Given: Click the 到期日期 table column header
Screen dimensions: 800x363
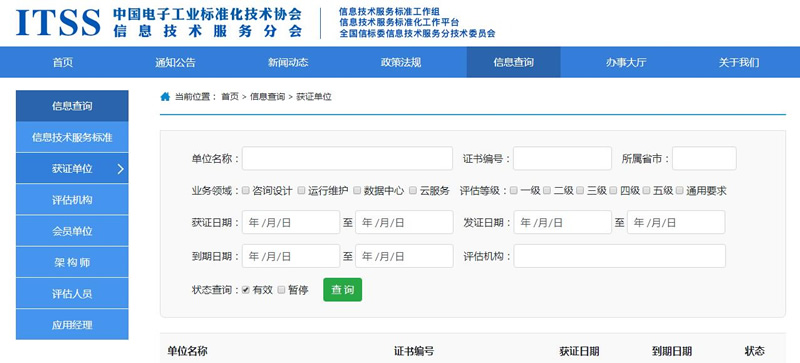Looking at the screenshot, I should [672, 351].
